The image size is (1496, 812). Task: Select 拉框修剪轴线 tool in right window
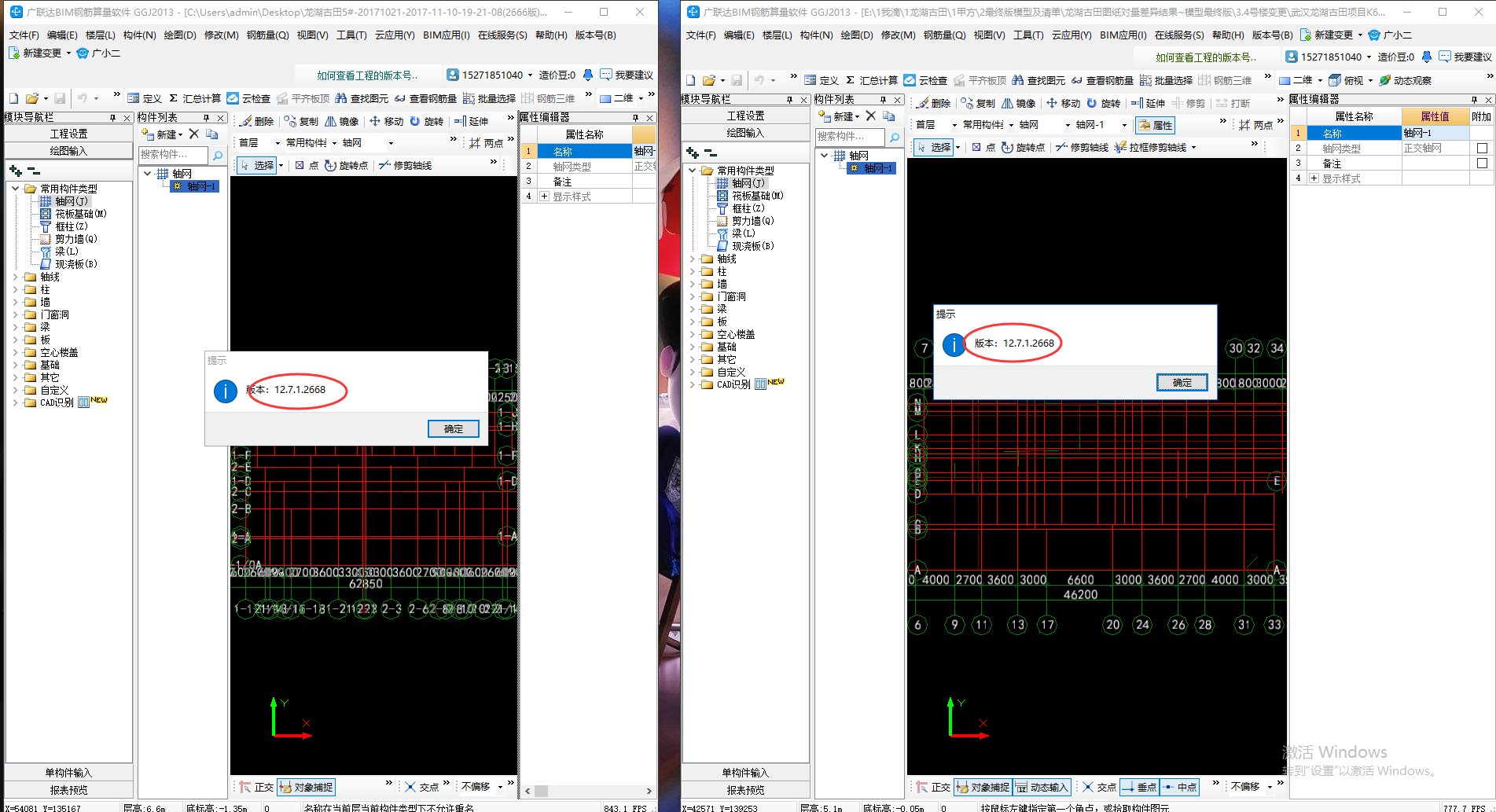point(1151,147)
